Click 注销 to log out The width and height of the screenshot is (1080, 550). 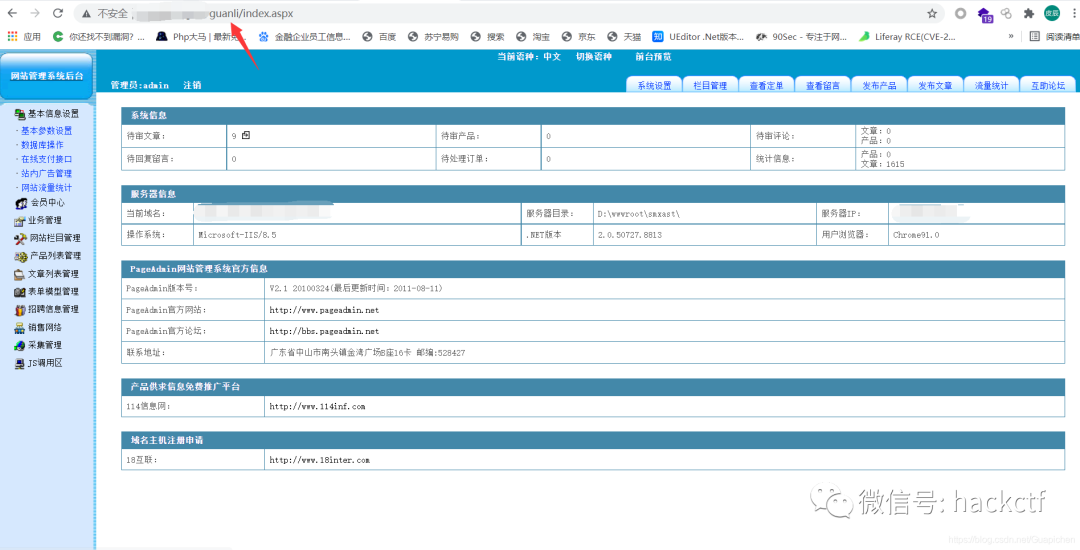192,85
